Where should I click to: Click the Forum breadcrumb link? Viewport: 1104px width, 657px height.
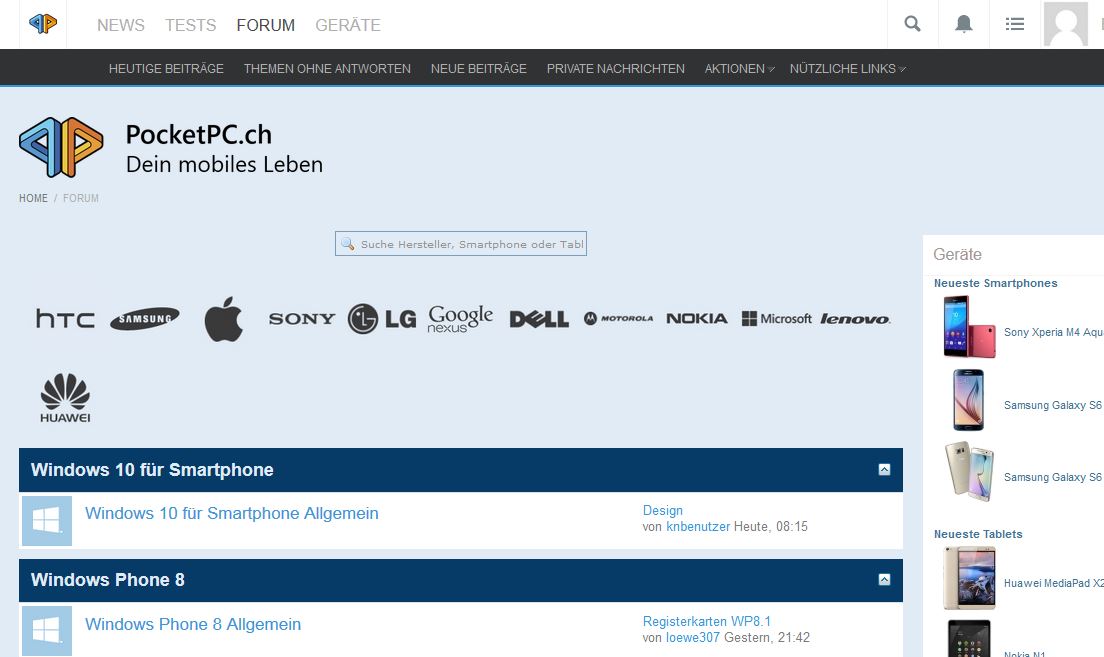coord(81,199)
